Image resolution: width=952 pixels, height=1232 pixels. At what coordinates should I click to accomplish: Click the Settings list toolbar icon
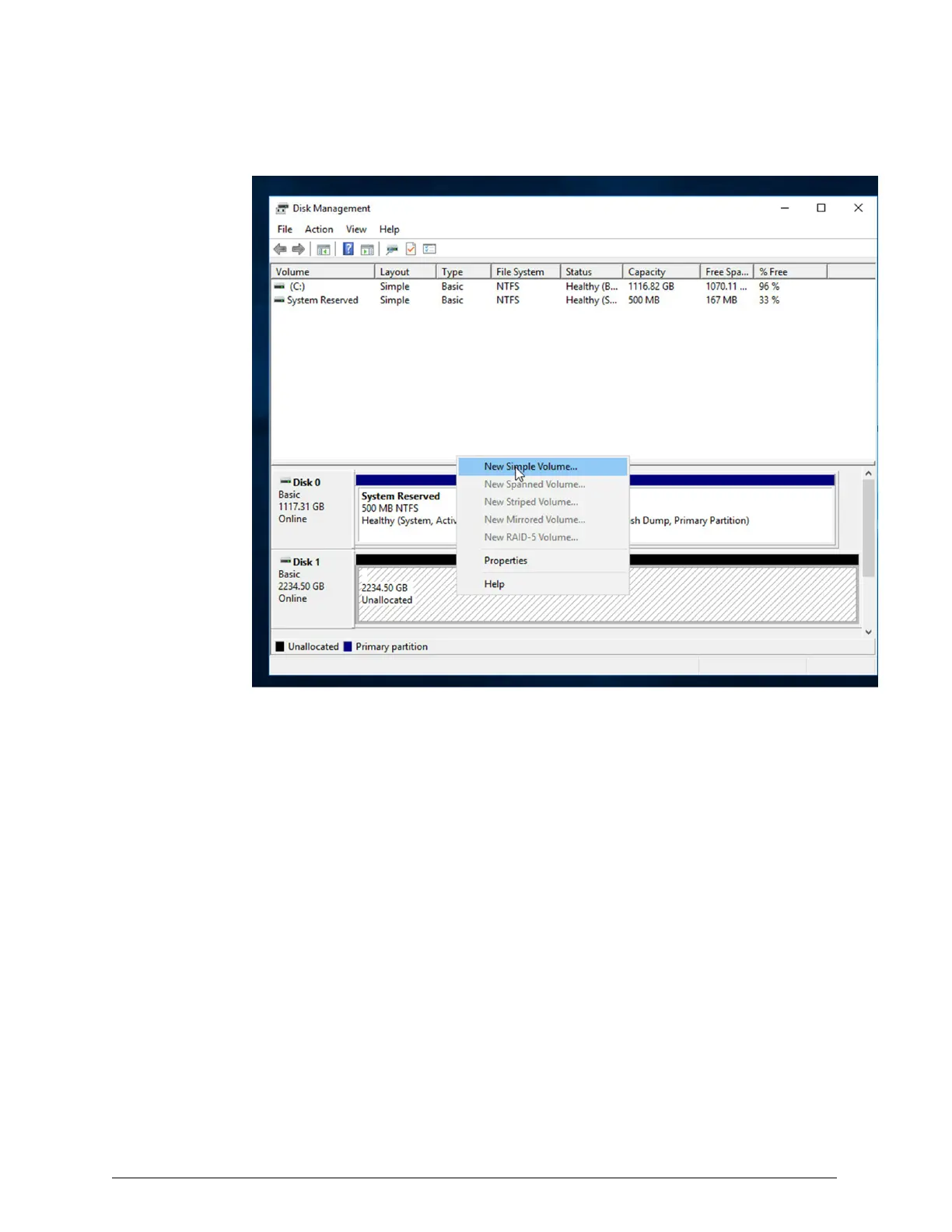coord(429,249)
